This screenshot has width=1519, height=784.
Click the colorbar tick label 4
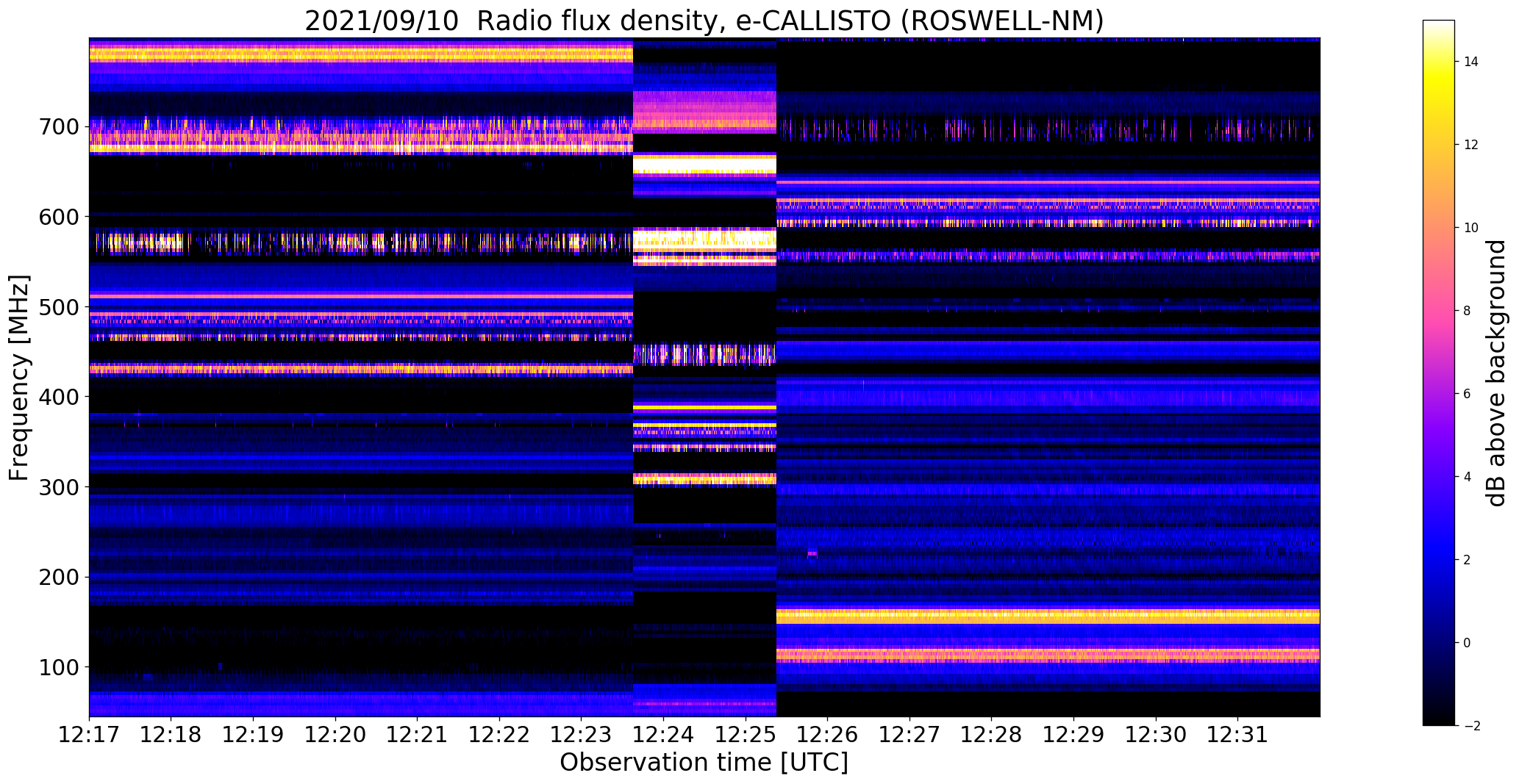tap(1468, 477)
